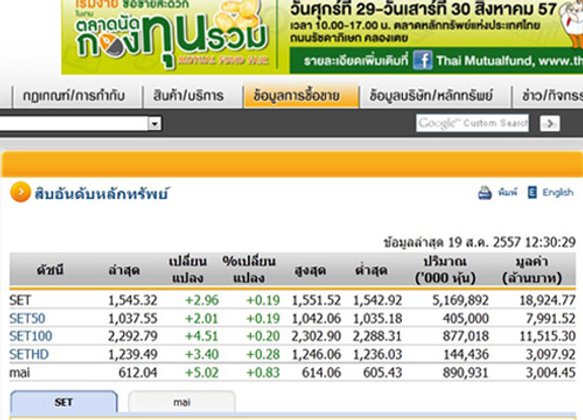583x420 pixels.
Task: Click mai percent change +0.83
Action: pyautogui.click(x=263, y=372)
